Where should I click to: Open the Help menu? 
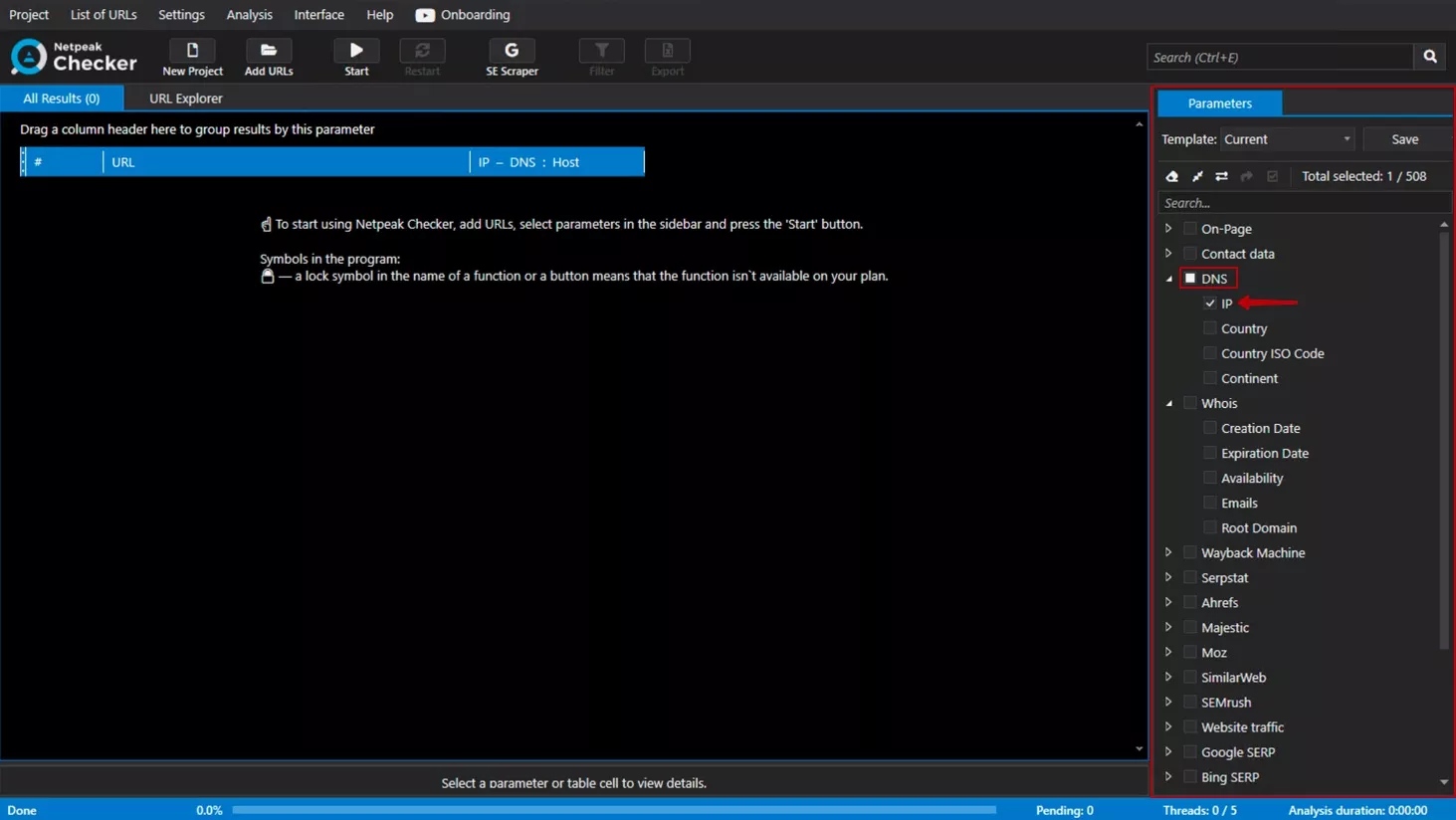379,15
